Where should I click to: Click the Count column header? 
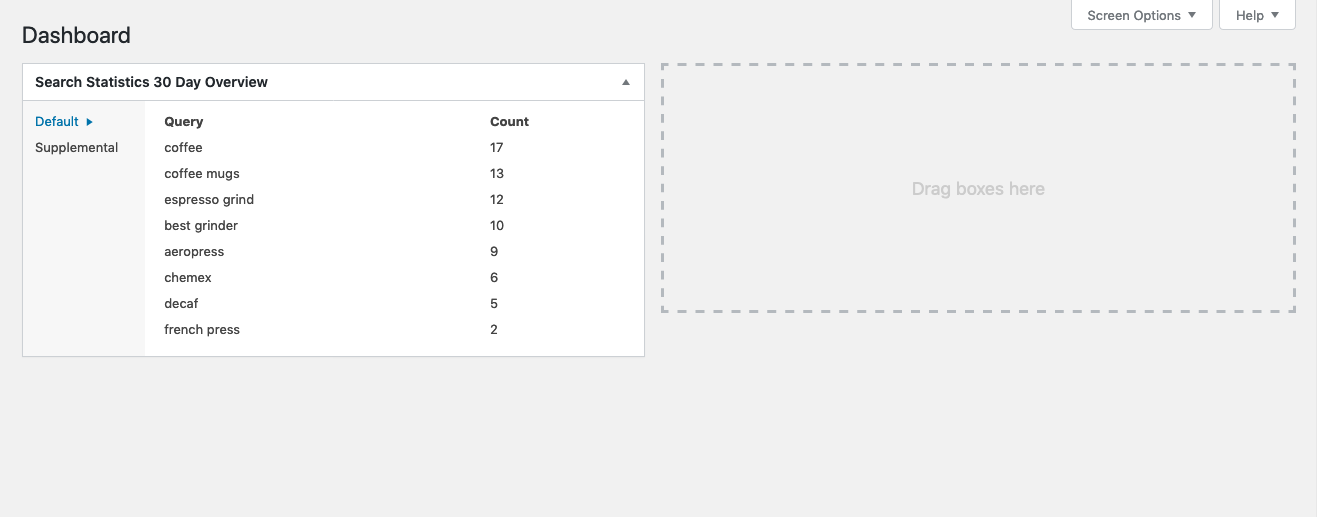(509, 122)
